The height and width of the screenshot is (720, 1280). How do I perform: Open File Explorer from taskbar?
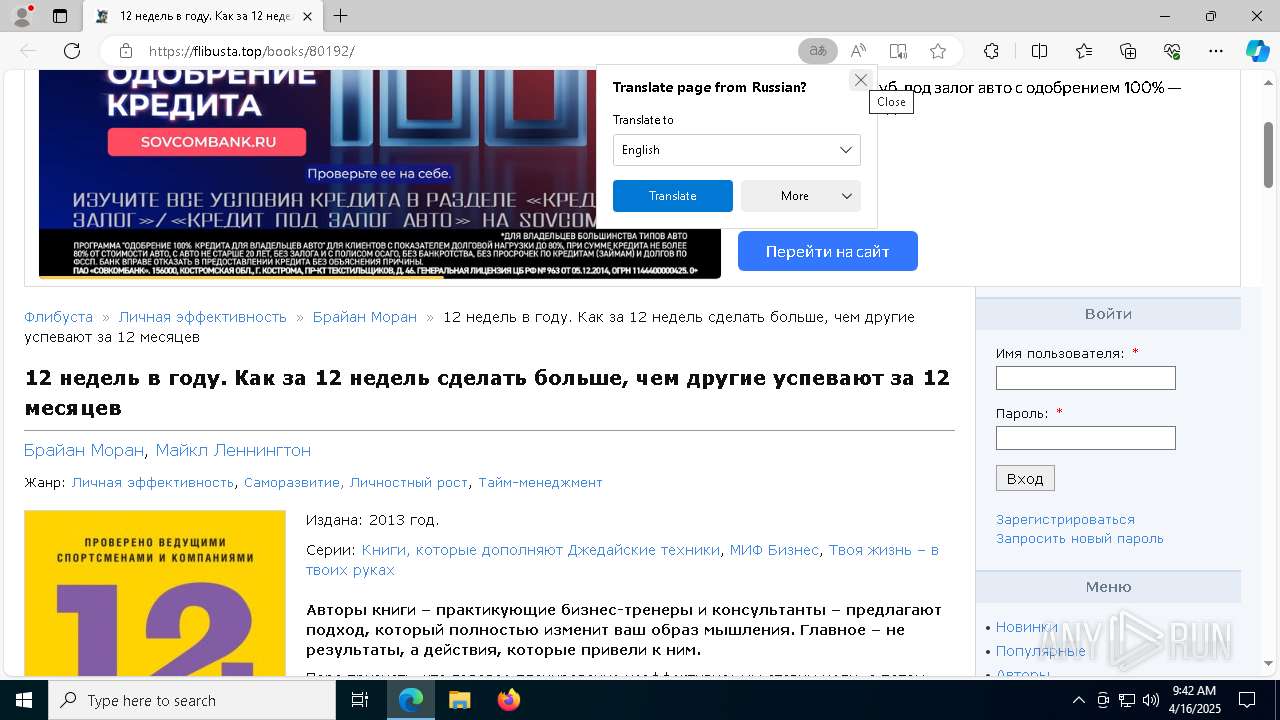coord(459,700)
